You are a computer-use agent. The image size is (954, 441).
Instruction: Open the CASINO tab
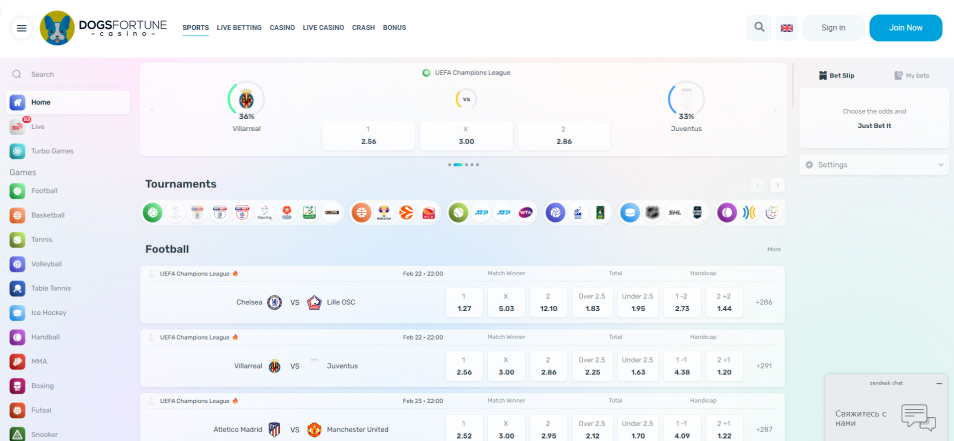282,28
